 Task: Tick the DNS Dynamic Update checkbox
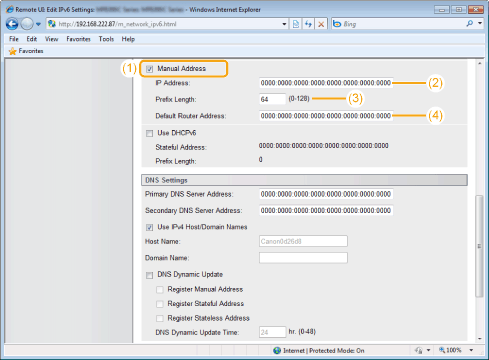(149, 275)
